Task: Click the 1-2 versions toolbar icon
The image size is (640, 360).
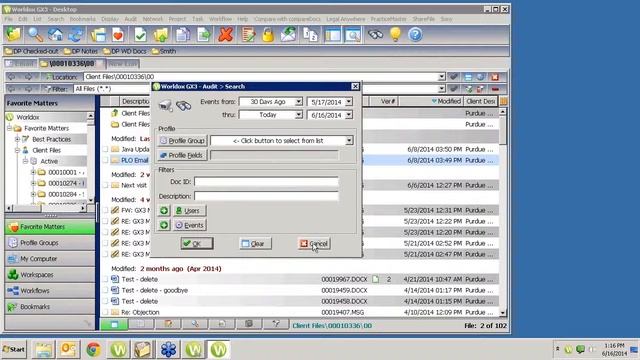Action: coord(310,35)
